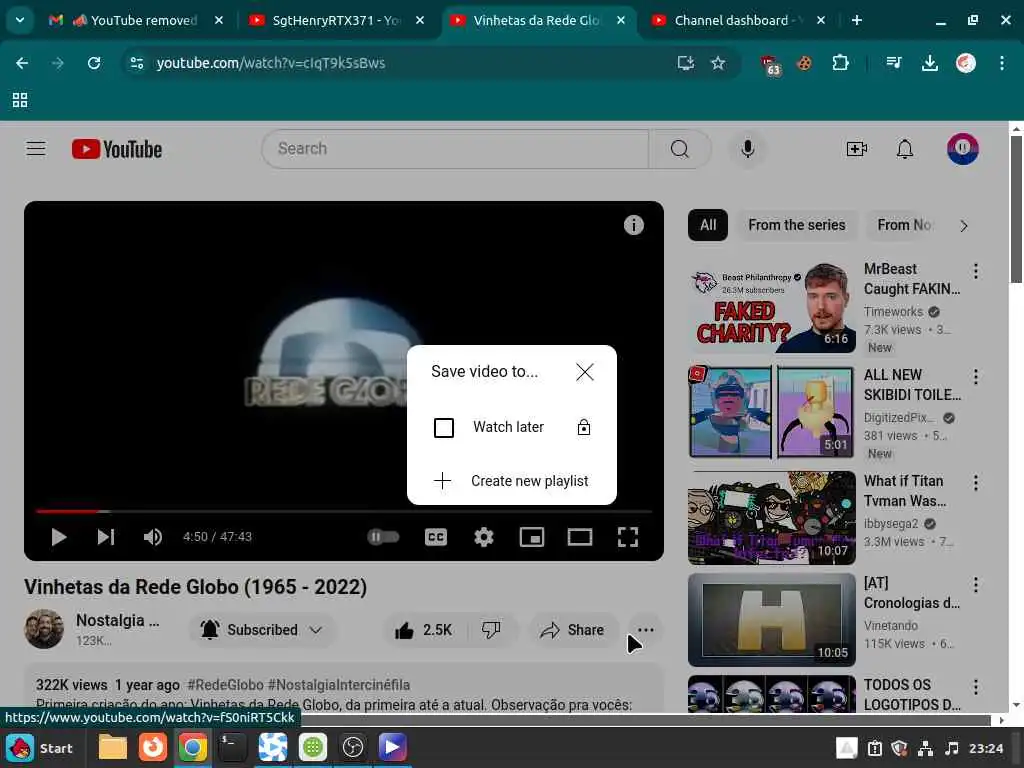This screenshot has height=768, width=1024.
Task: Go to YouTube home via logo
Action: 117,149
